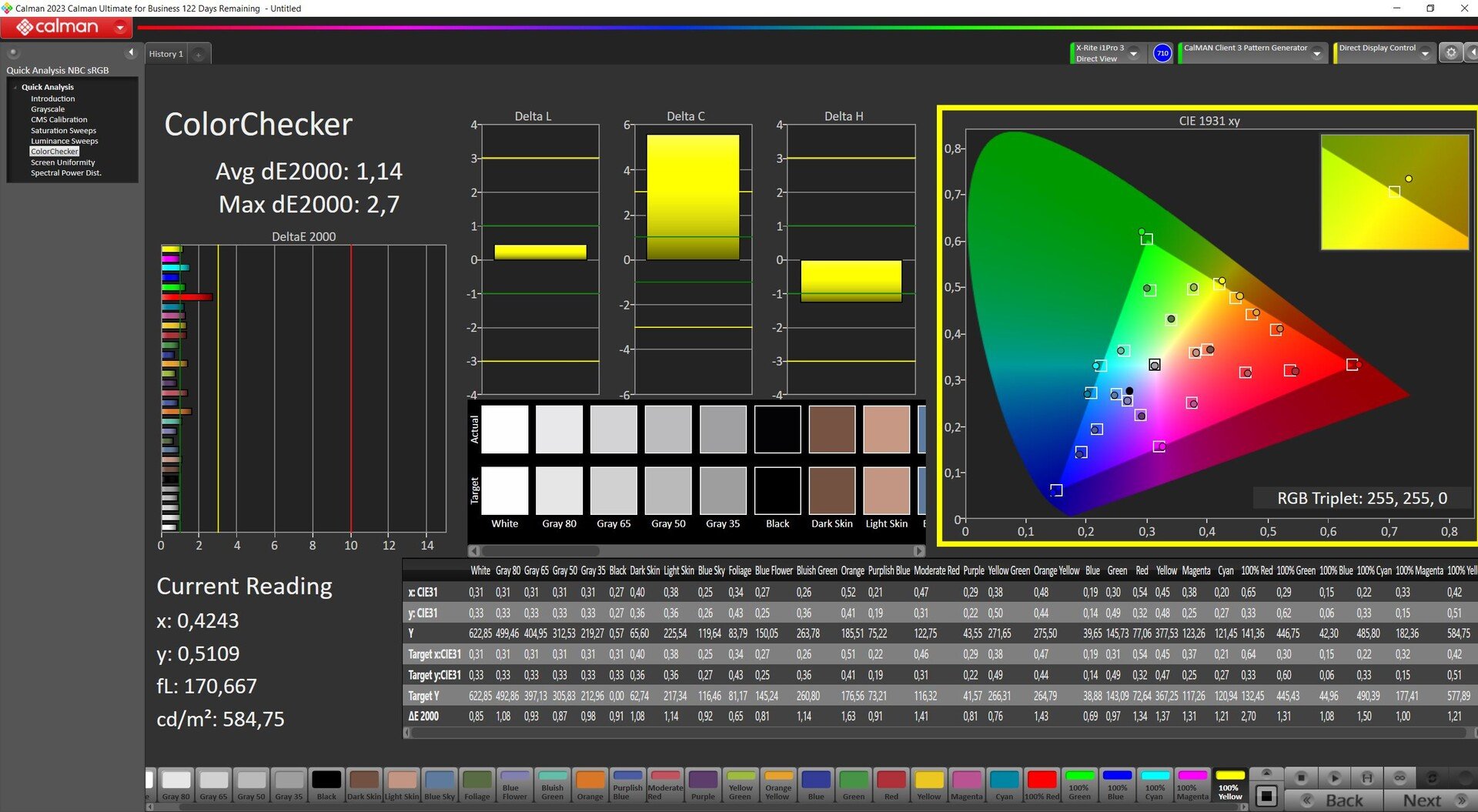Click the swatch scrollbar left arrow

(x=474, y=551)
